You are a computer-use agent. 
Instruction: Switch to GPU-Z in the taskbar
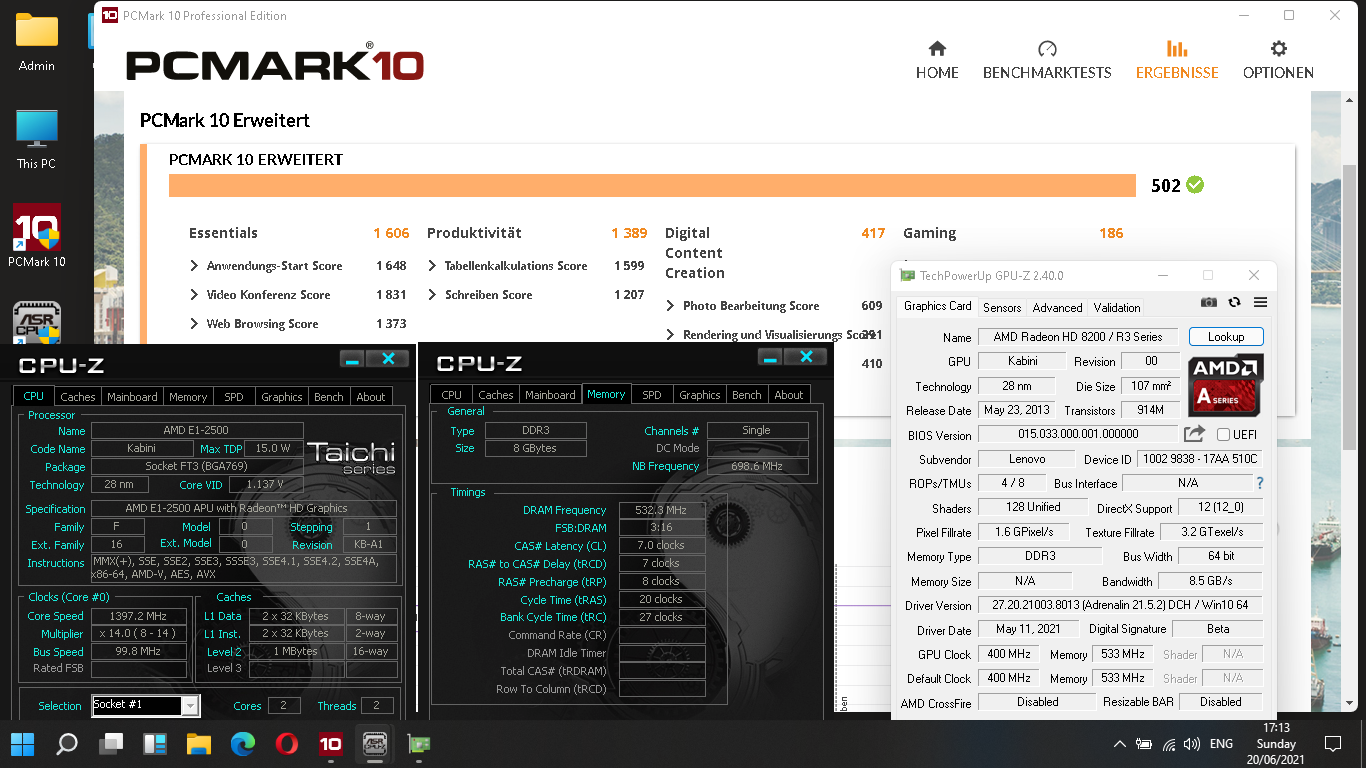coord(419,744)
